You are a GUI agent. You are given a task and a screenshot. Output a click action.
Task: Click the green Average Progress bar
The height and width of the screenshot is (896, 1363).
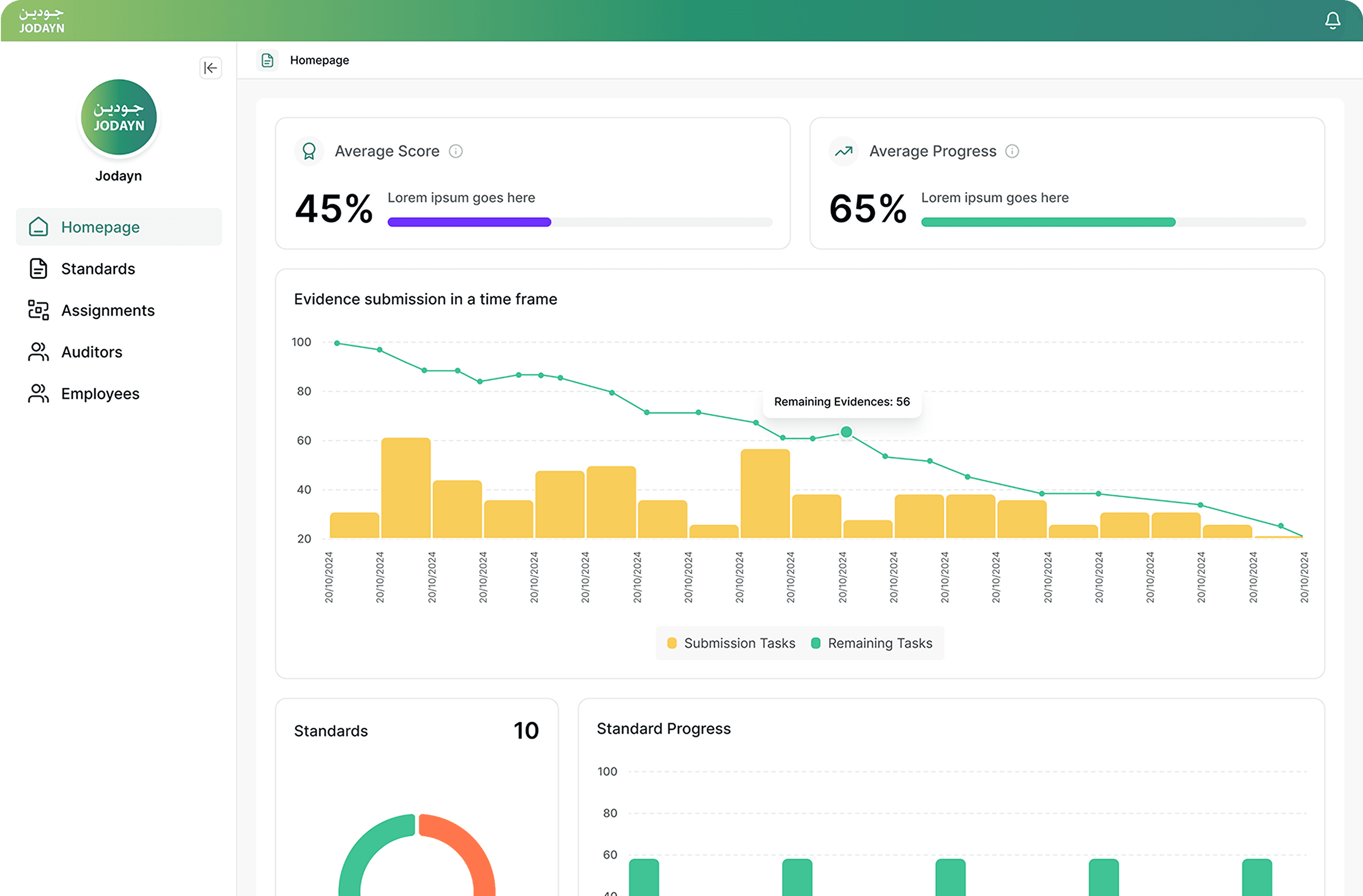point(1048,222)
